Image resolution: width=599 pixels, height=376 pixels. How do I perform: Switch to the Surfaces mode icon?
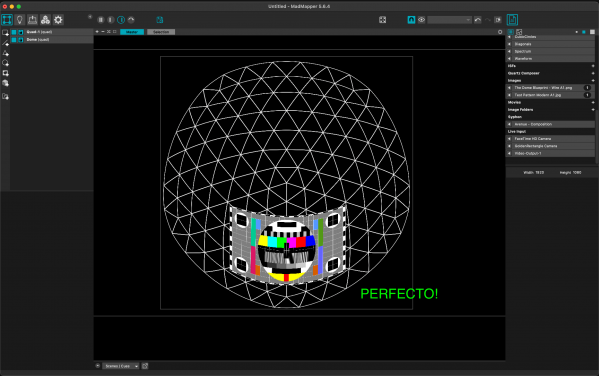7,19
